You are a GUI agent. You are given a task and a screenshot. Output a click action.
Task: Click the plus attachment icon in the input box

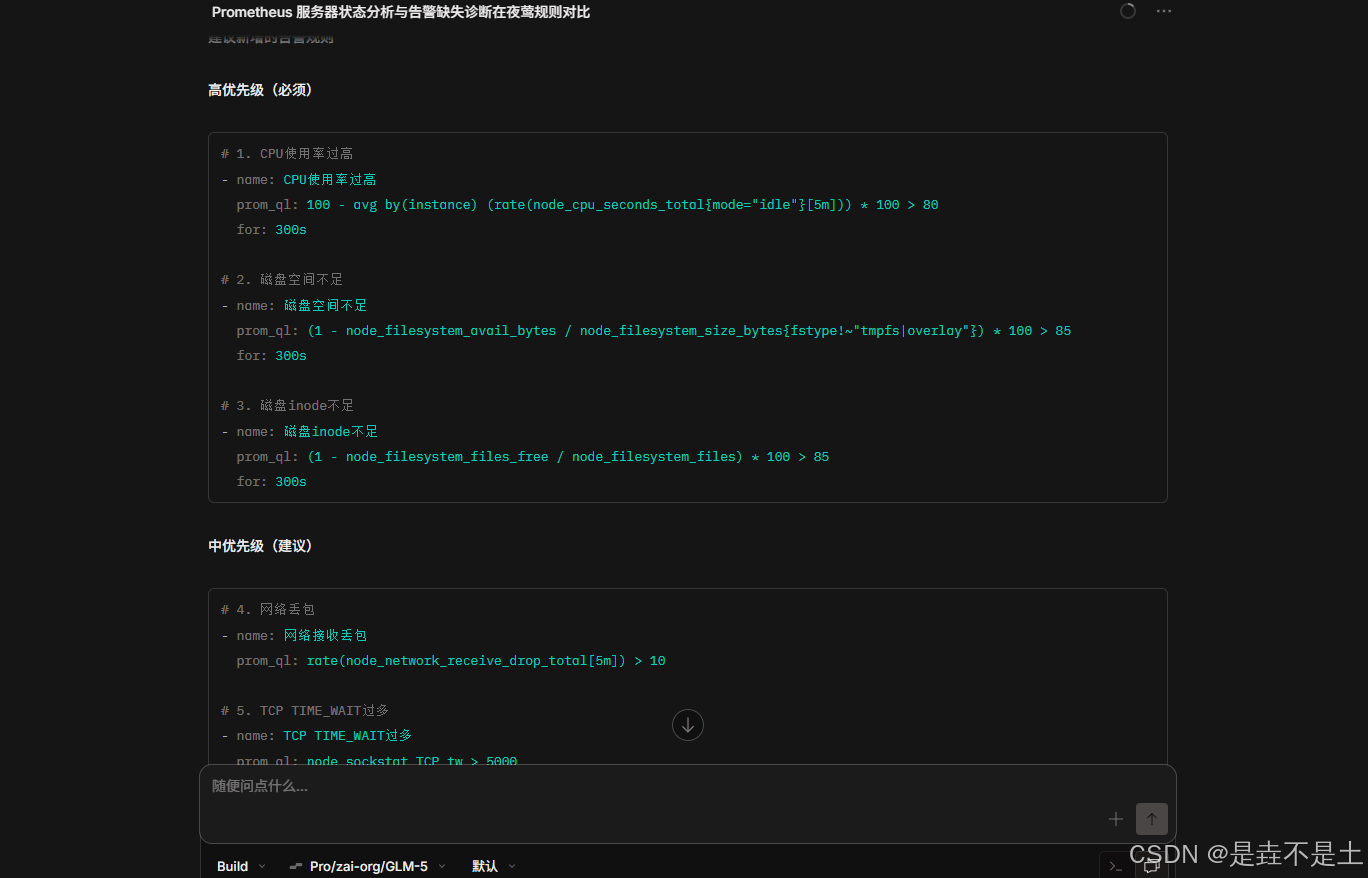click(x=1116, y=819)
